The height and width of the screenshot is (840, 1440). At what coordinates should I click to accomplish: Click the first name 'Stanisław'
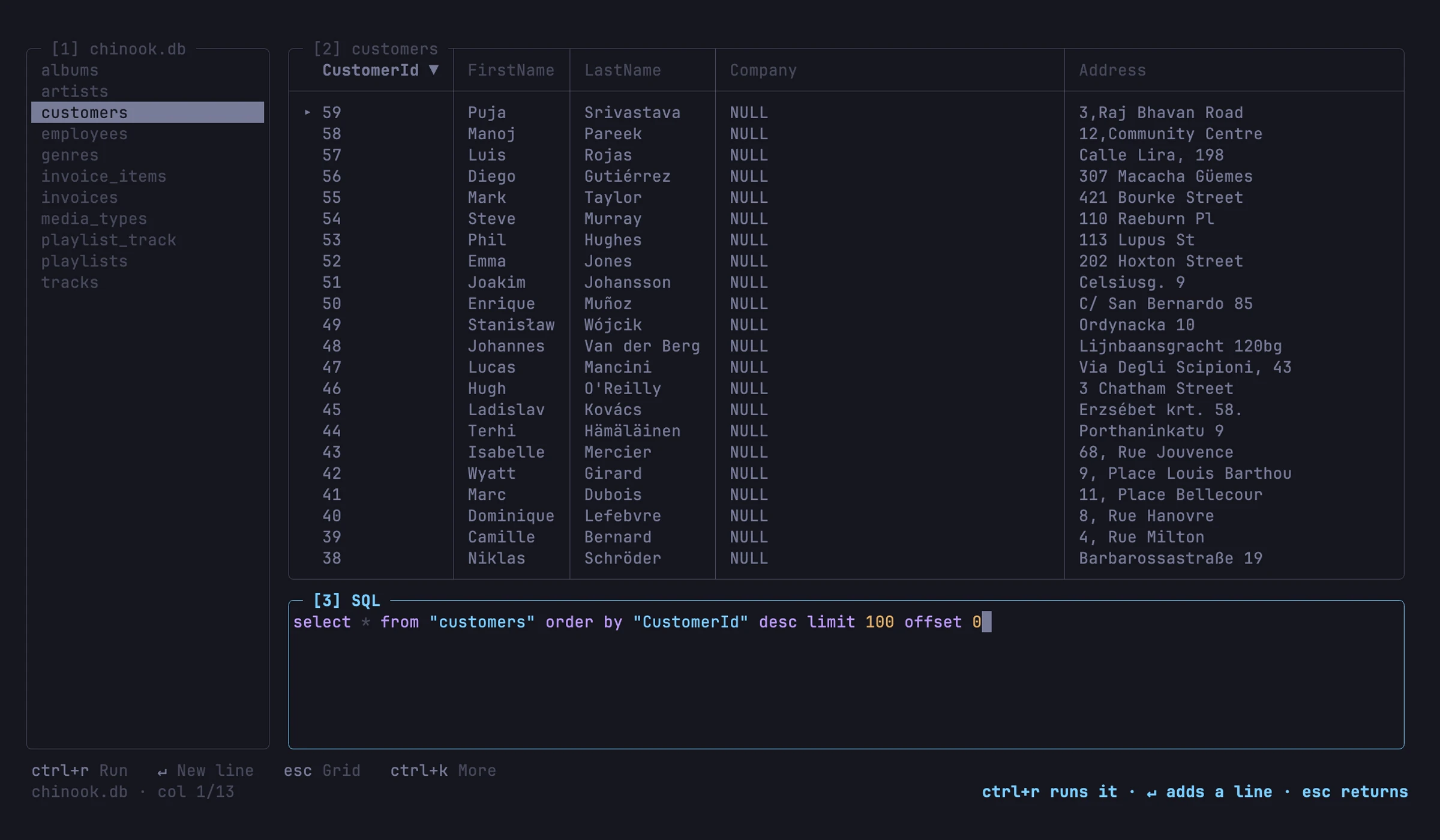[511, 325]
